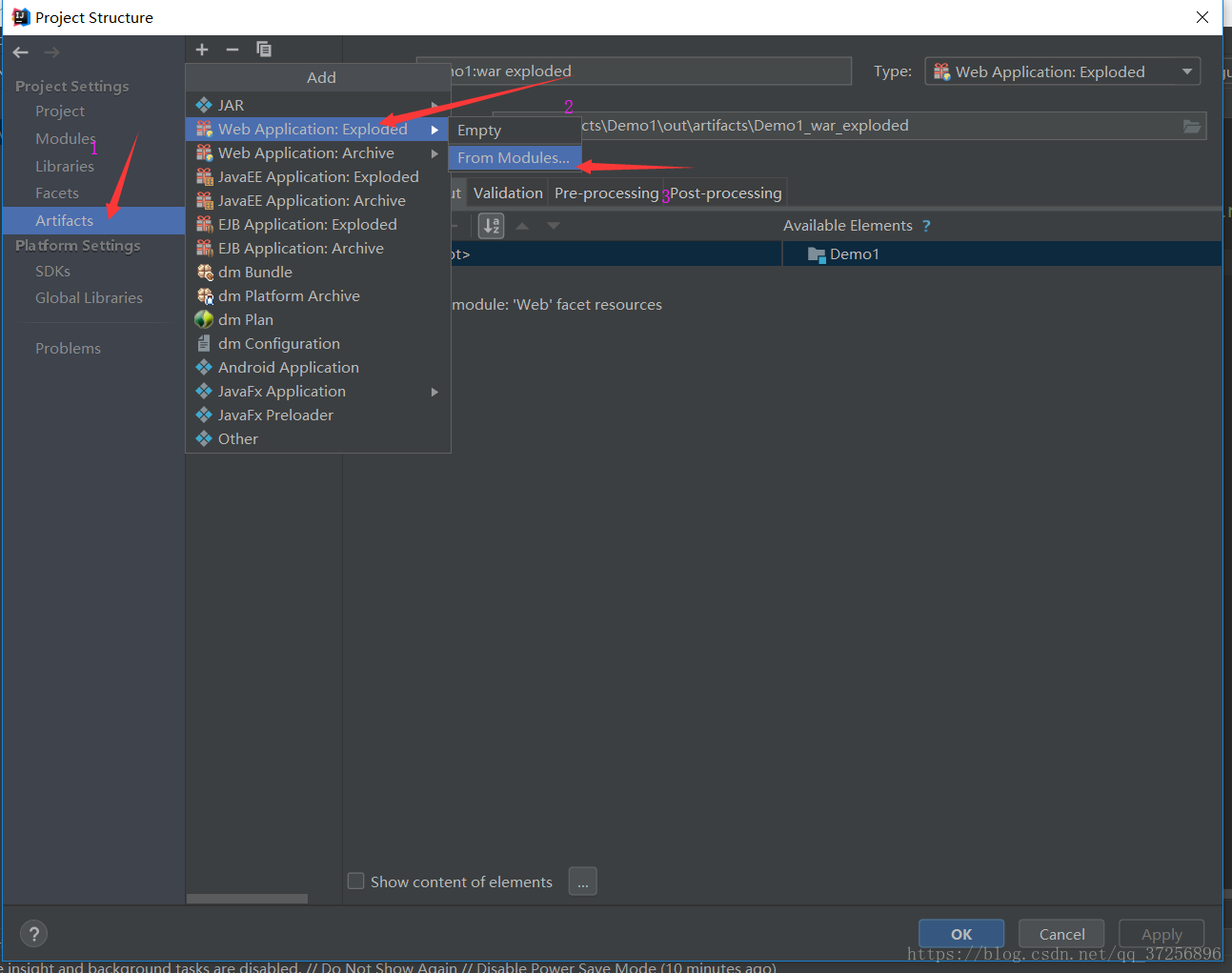Close the Project Structure dialog
This screenshot has width=1232, height=973.
[1202, 17]
